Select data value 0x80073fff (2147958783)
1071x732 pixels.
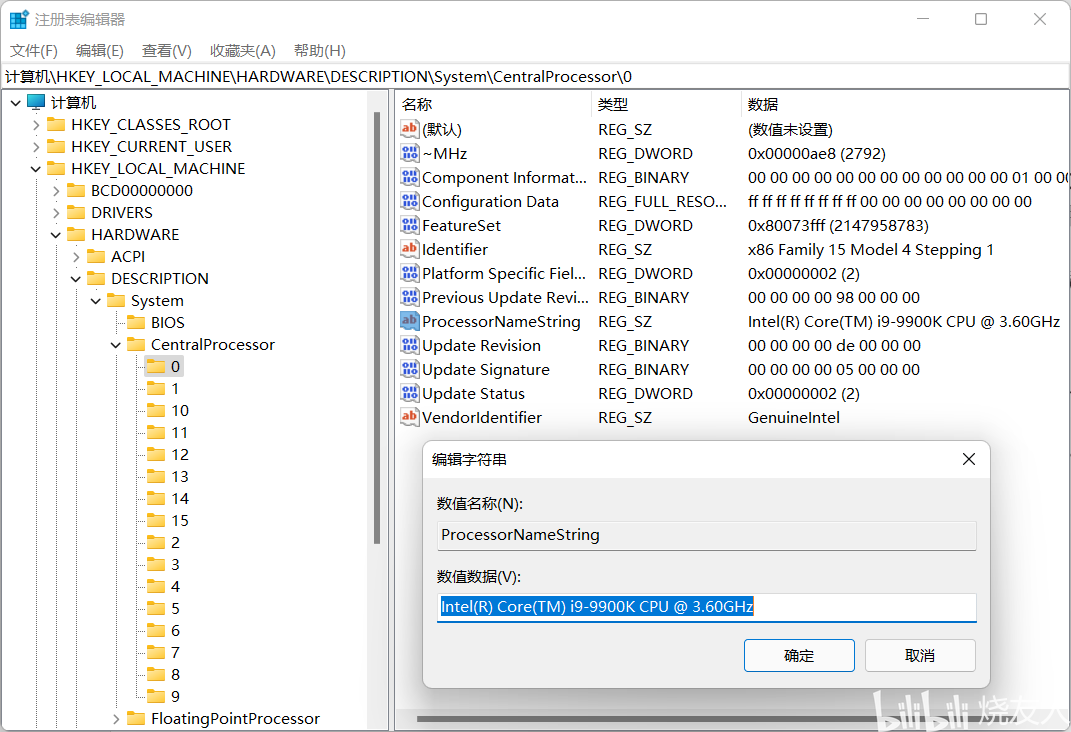pos(838,225)
